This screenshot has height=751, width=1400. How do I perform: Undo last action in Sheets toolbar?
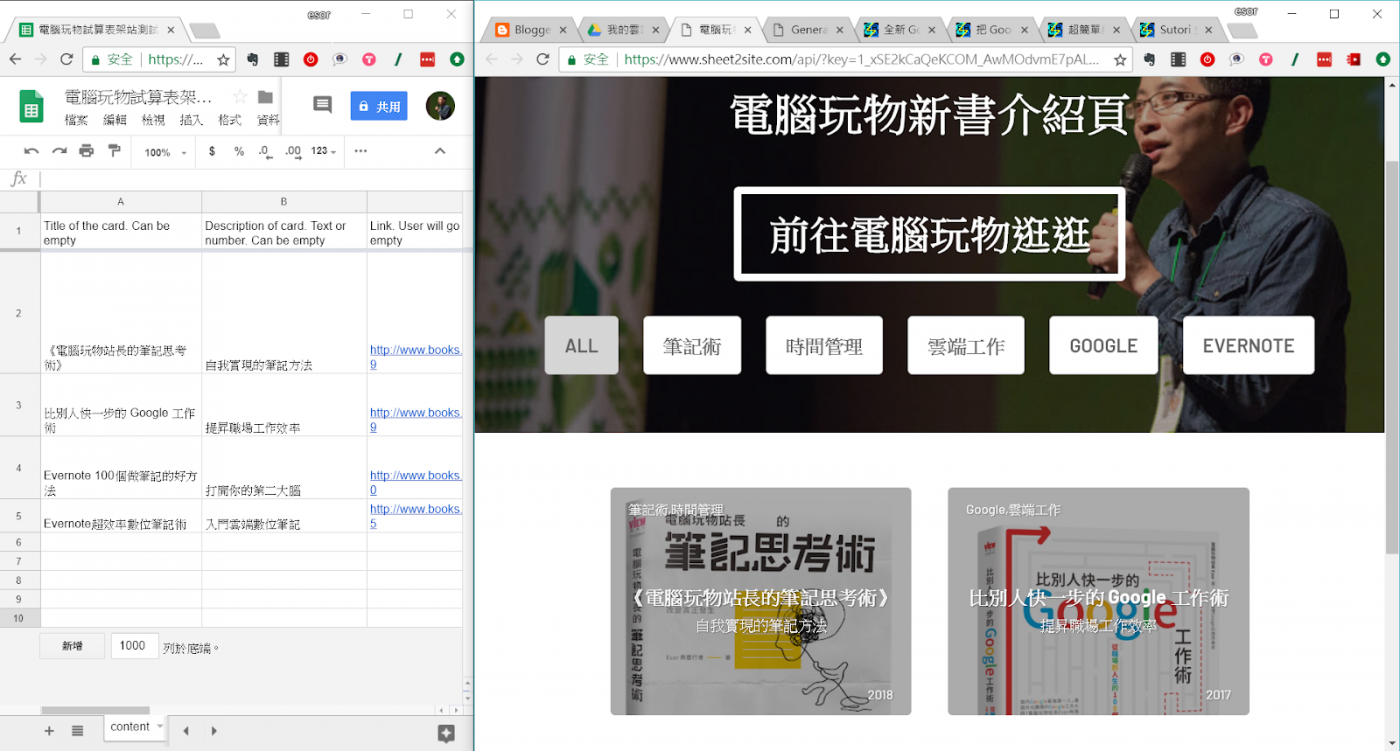[x=32, y=151]
